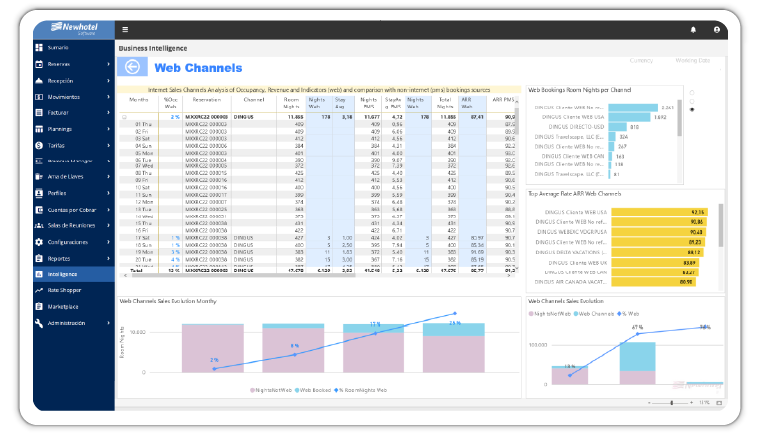
Task: Click the Channel column header
Action: click(x=254, y=100)
